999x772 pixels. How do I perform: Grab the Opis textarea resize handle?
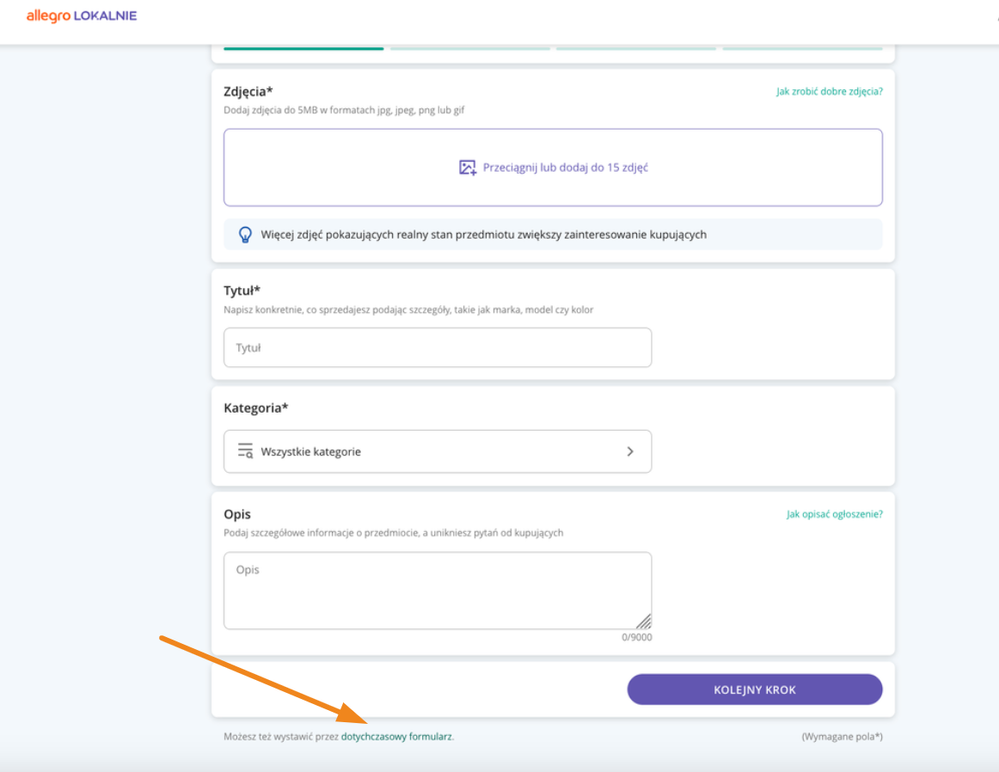pos(644,622)
